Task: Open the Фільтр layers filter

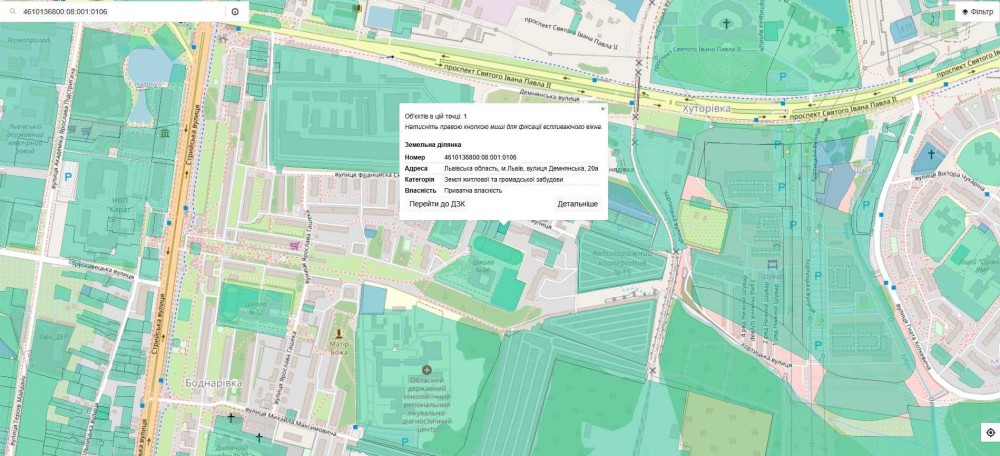Action: [x=977, y=12]
